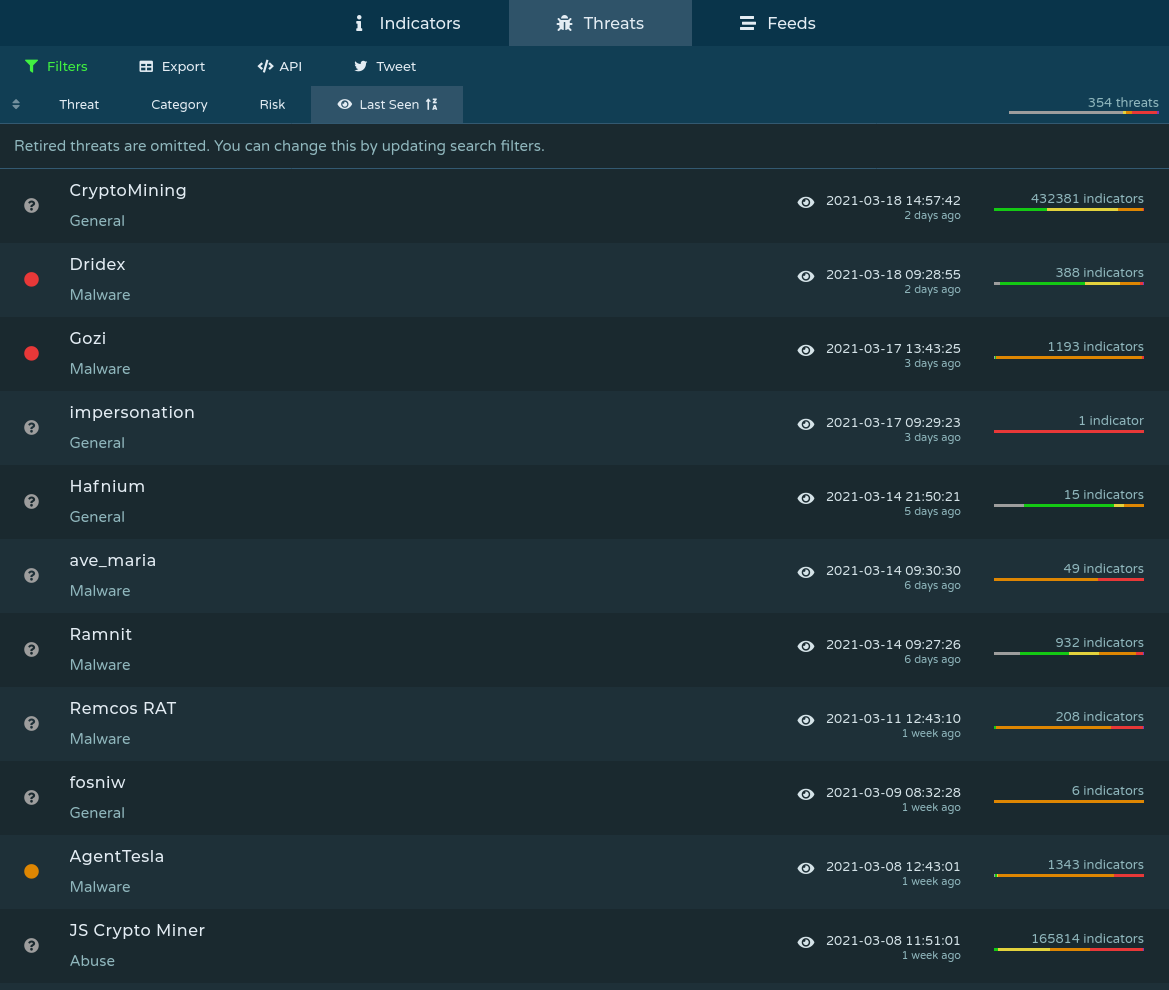The image size is (1169, 990).
Task: Switch to the Indicators tab
Action: [407, 22]
